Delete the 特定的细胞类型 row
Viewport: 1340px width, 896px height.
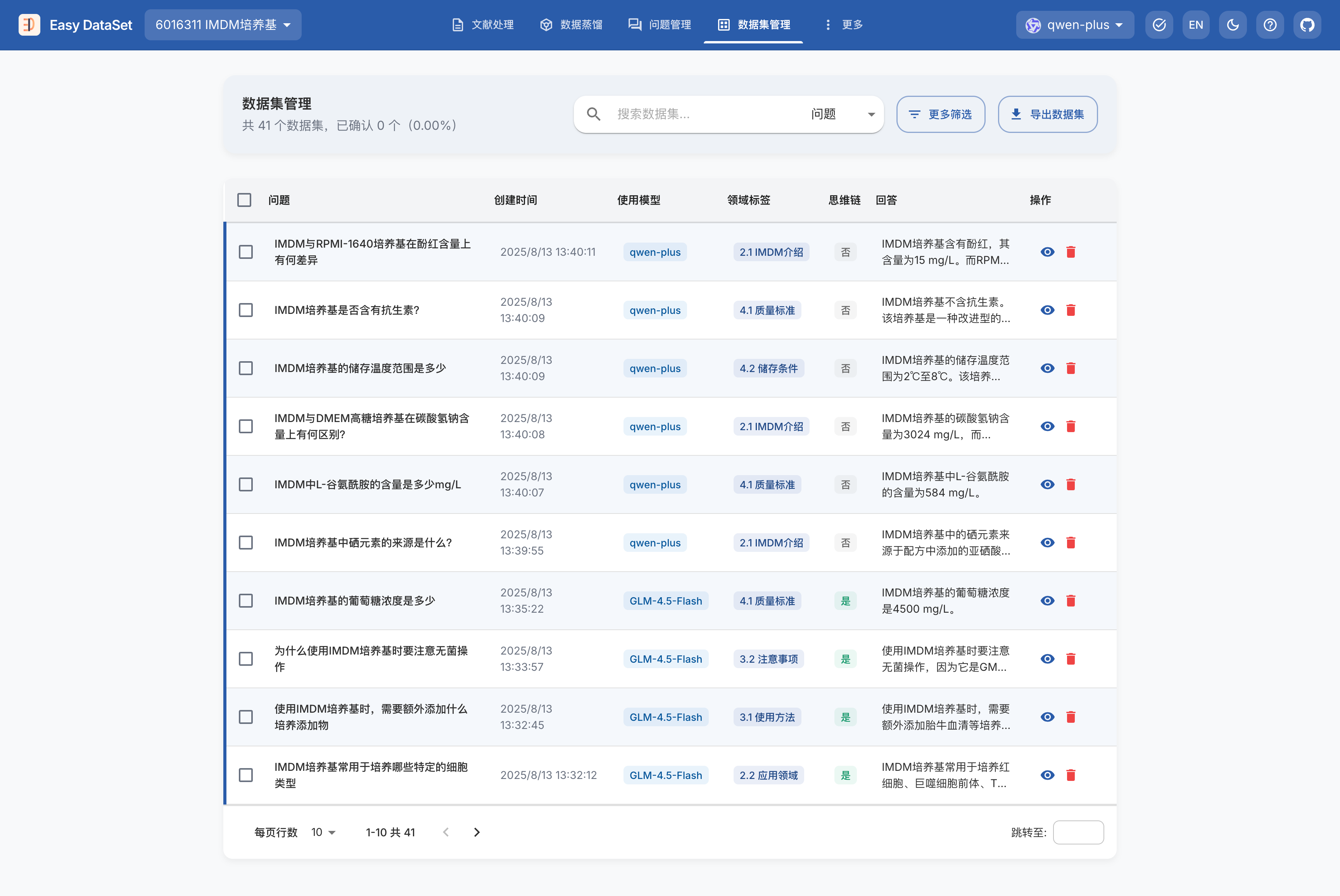(x=1071, y=775)
